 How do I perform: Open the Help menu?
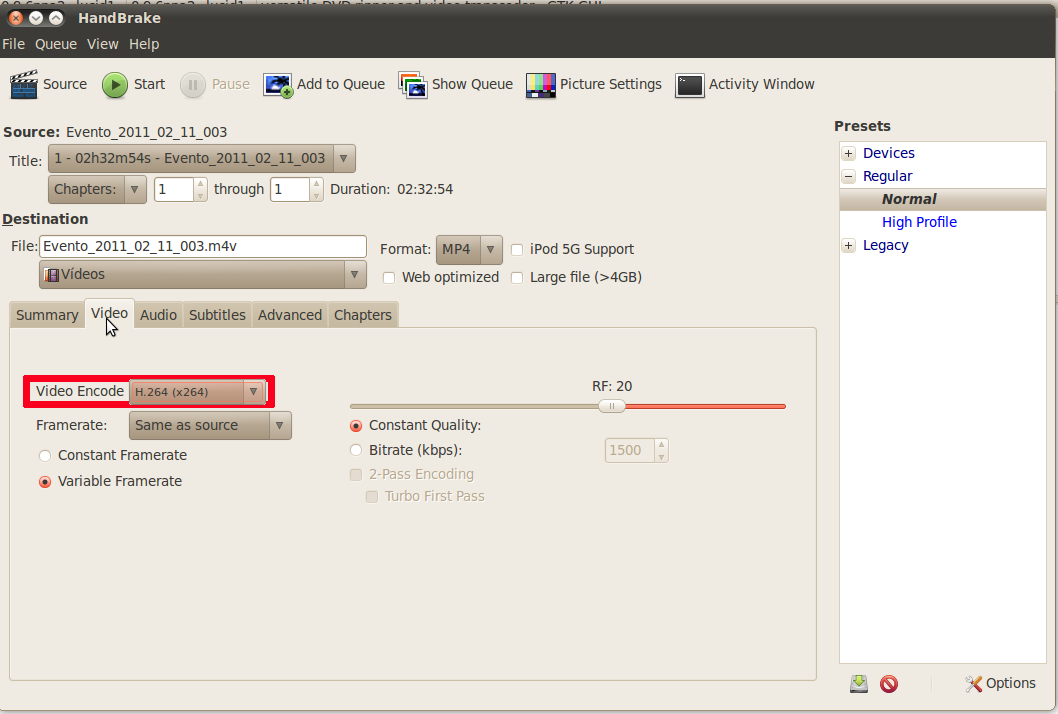pos(144,44)
